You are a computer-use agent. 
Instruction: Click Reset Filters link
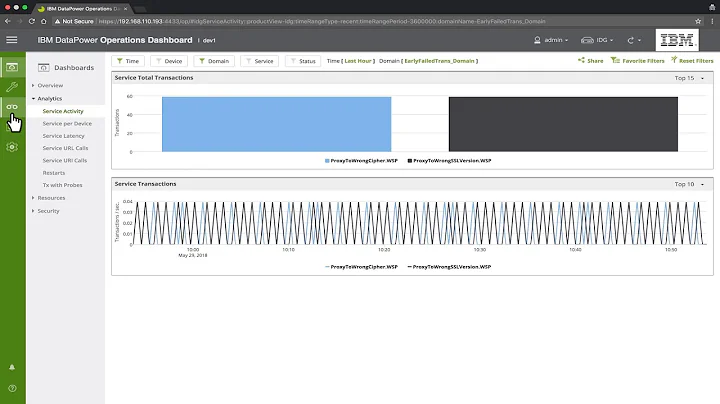[696, 61]
